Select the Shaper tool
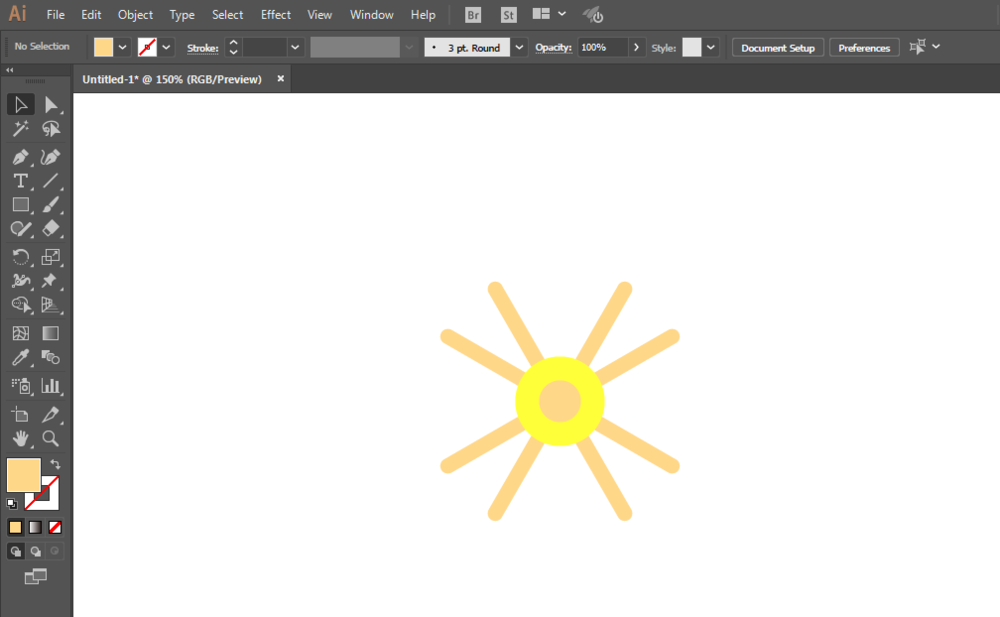This screenshot has height=617, width=1000. click(x=20, y=229)
